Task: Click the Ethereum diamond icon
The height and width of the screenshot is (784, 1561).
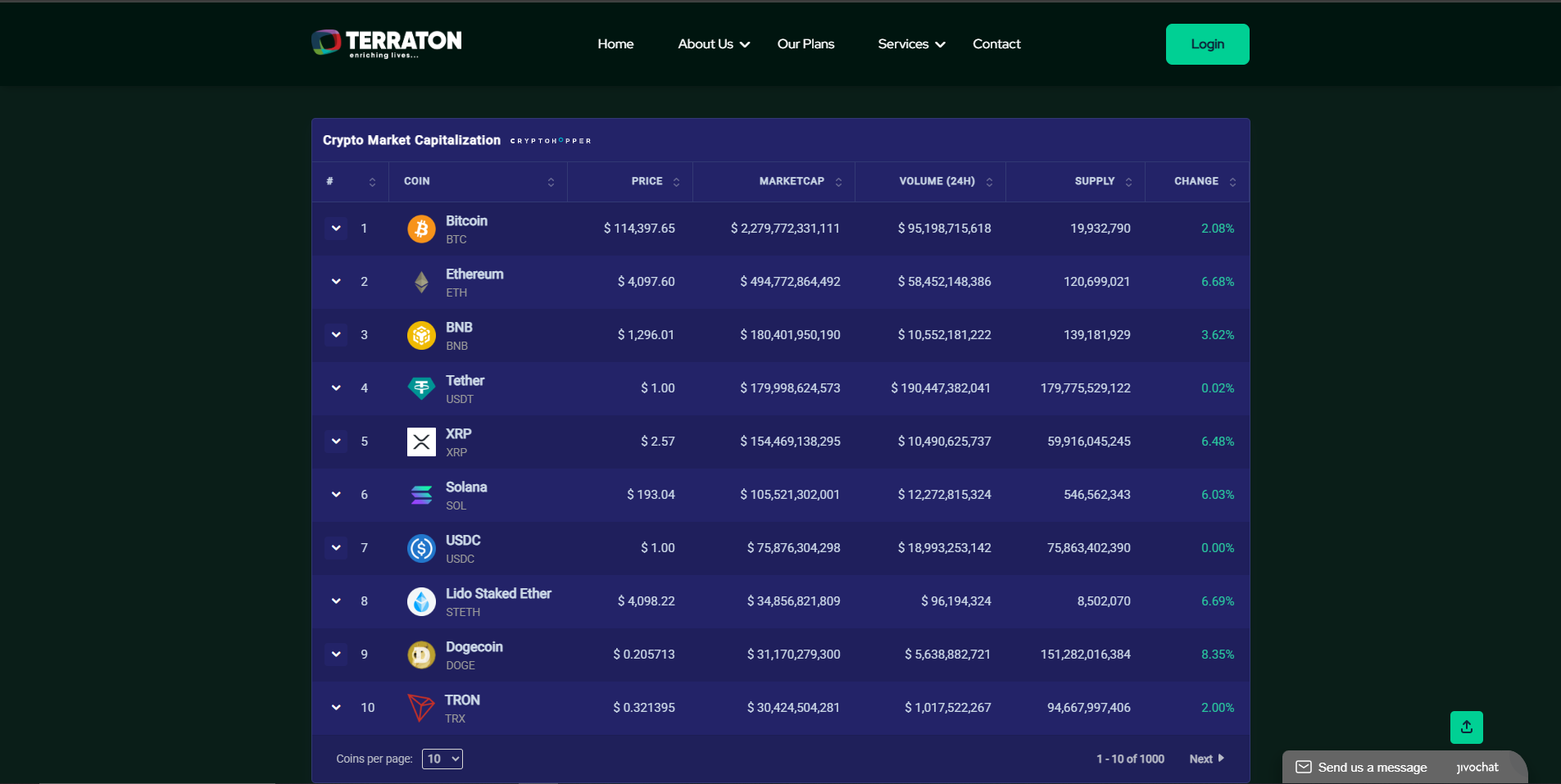Action: [421, 282]
